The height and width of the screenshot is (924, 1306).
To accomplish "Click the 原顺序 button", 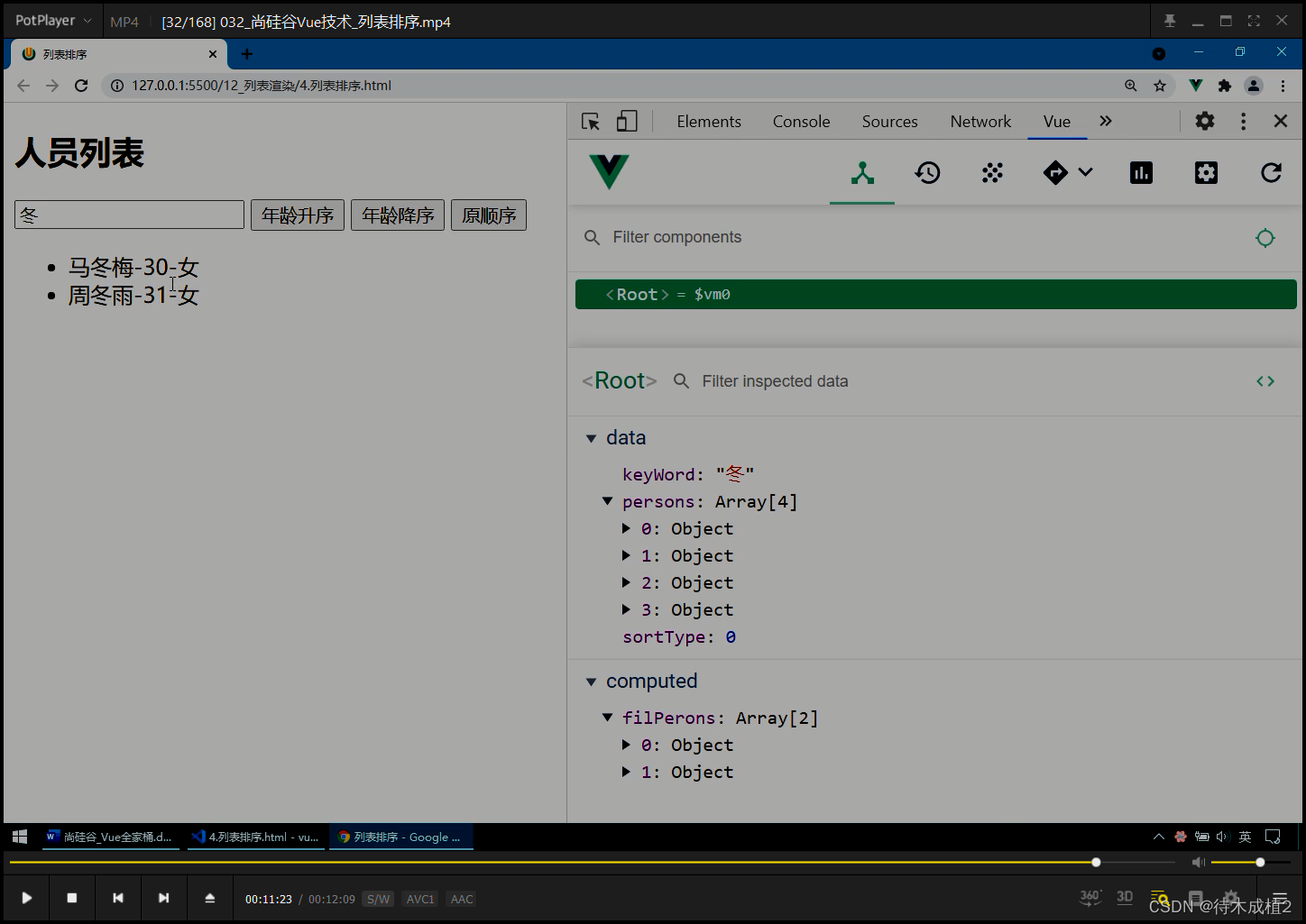I will [489, 215].
